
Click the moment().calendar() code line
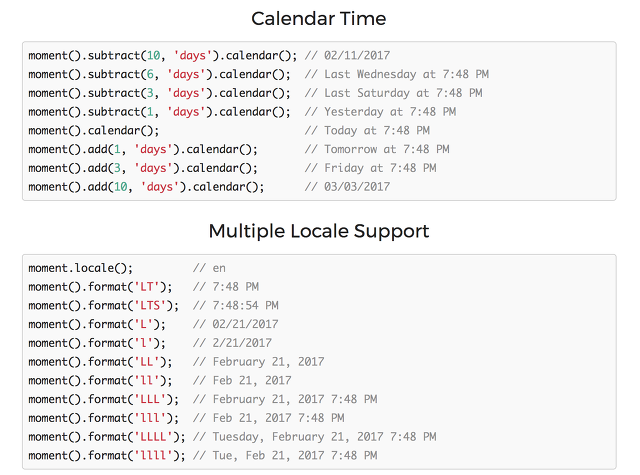[x=93, y=131]
